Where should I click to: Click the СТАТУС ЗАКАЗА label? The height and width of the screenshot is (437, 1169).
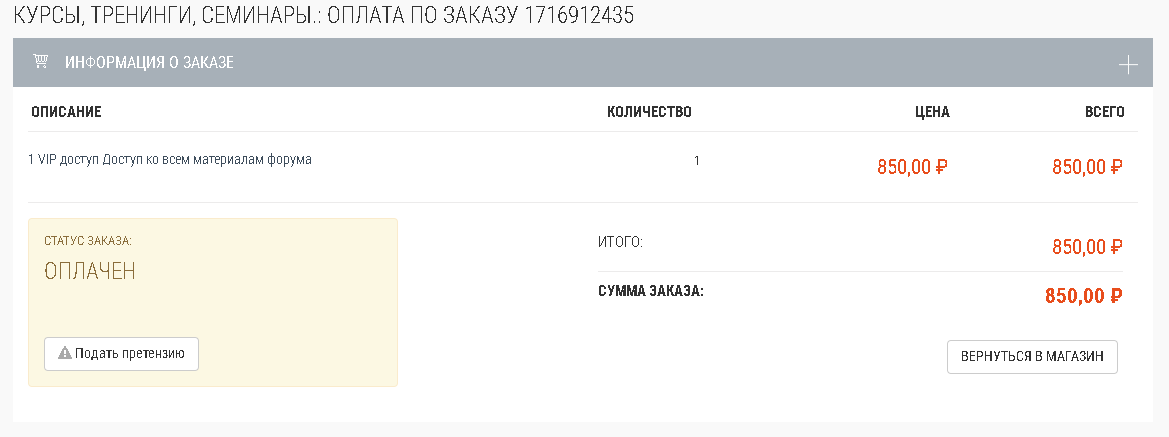[x=88, y=241]
